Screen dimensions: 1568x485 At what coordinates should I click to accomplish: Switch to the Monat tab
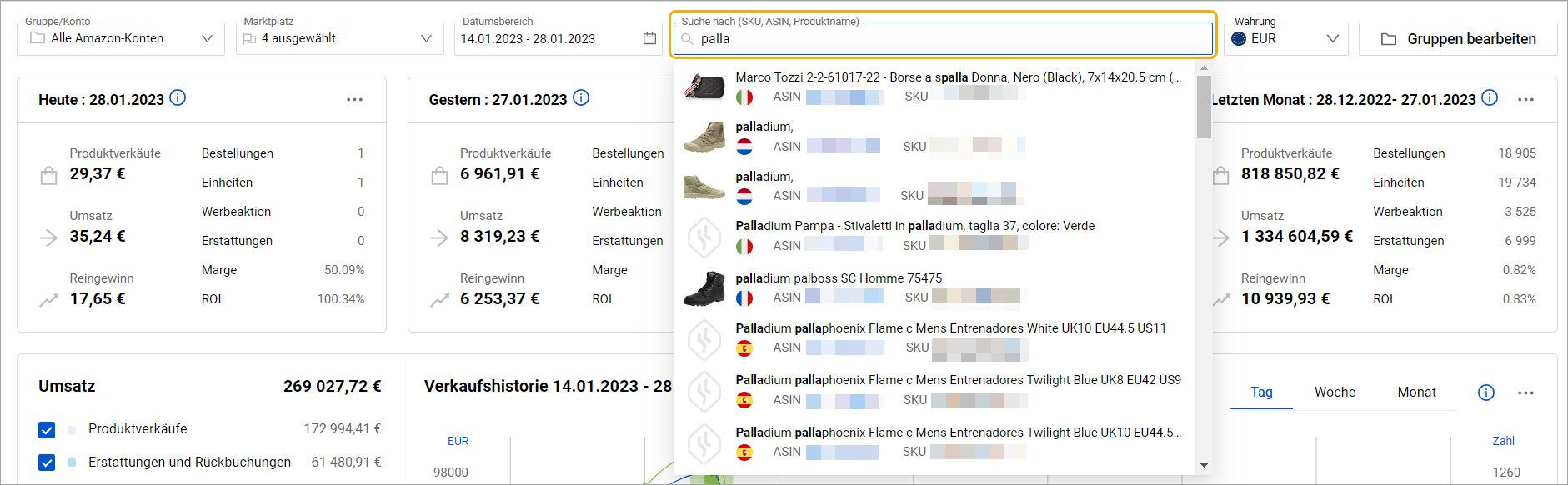[1416, 392]
